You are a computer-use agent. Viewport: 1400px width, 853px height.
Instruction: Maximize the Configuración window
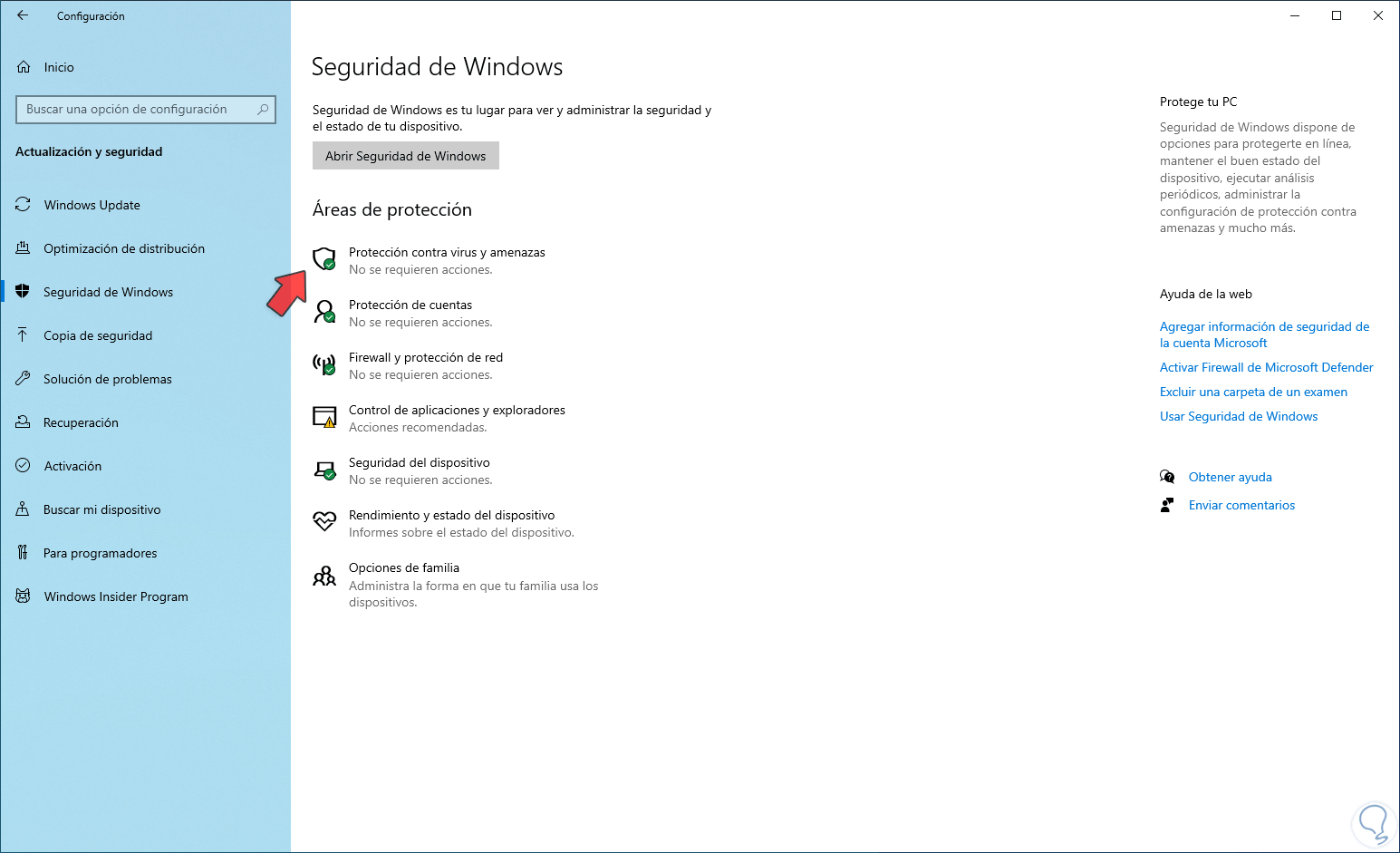click(1337, 15)
